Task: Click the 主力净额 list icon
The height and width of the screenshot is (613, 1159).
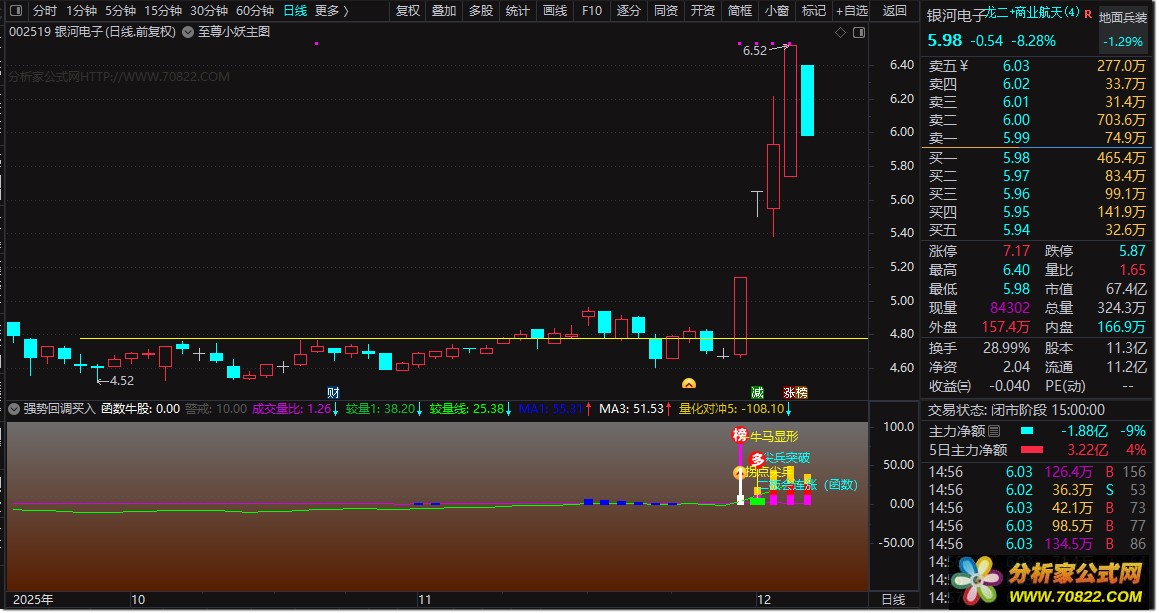Action: (x=993, y=431)
